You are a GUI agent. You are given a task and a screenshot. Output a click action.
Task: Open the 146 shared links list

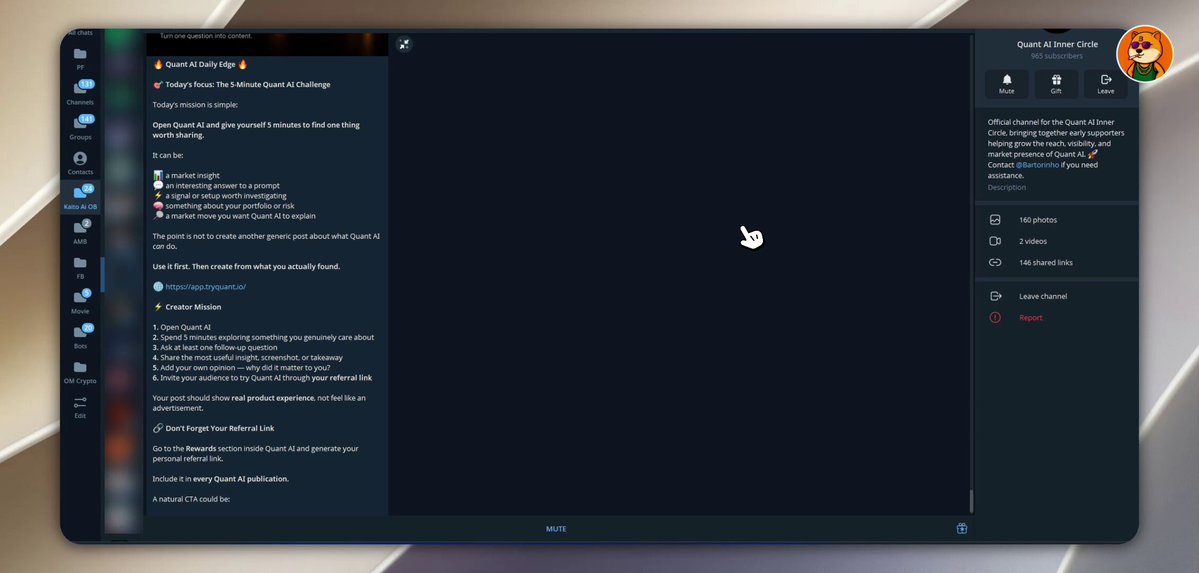(x=1056, y=262)
